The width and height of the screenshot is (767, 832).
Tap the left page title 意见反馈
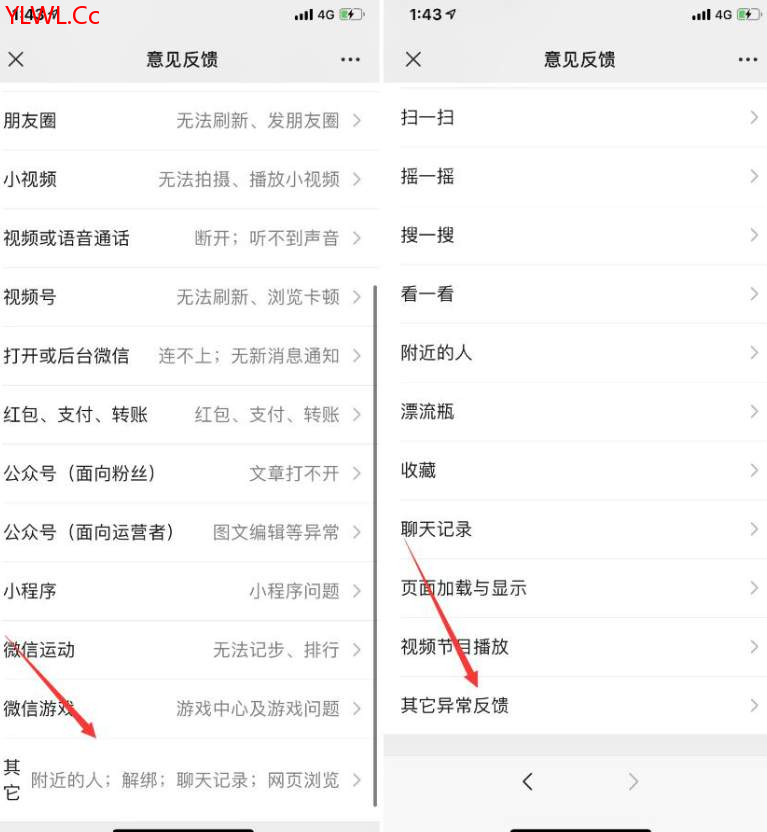pos(182,59)
